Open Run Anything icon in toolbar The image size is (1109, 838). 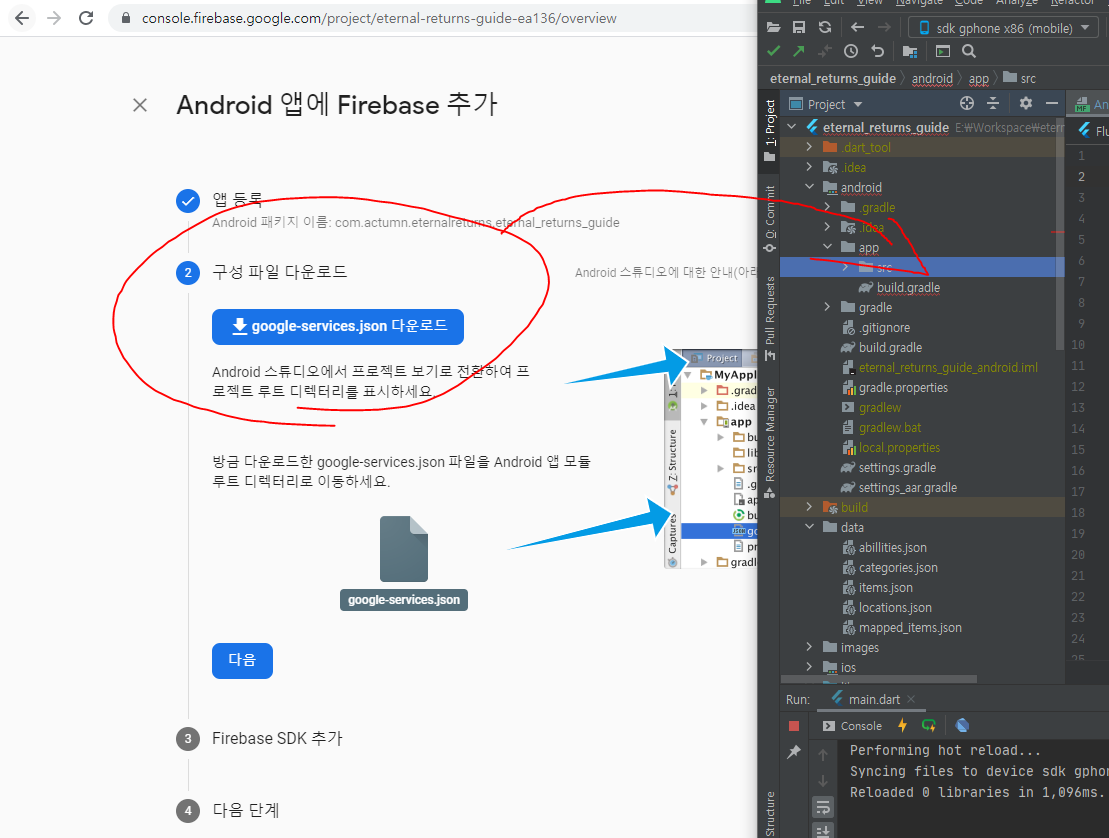tap(943, 51)
